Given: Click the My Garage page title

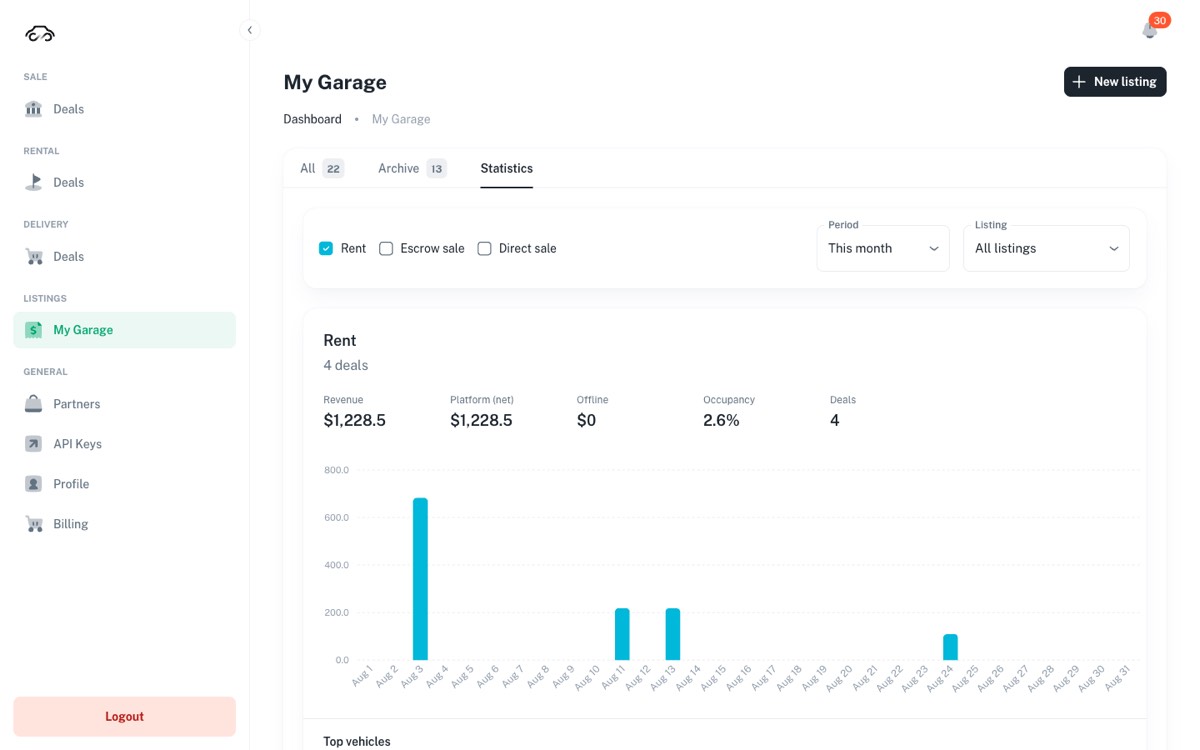Looking at the screenshot, I should (x=335, y=82).
